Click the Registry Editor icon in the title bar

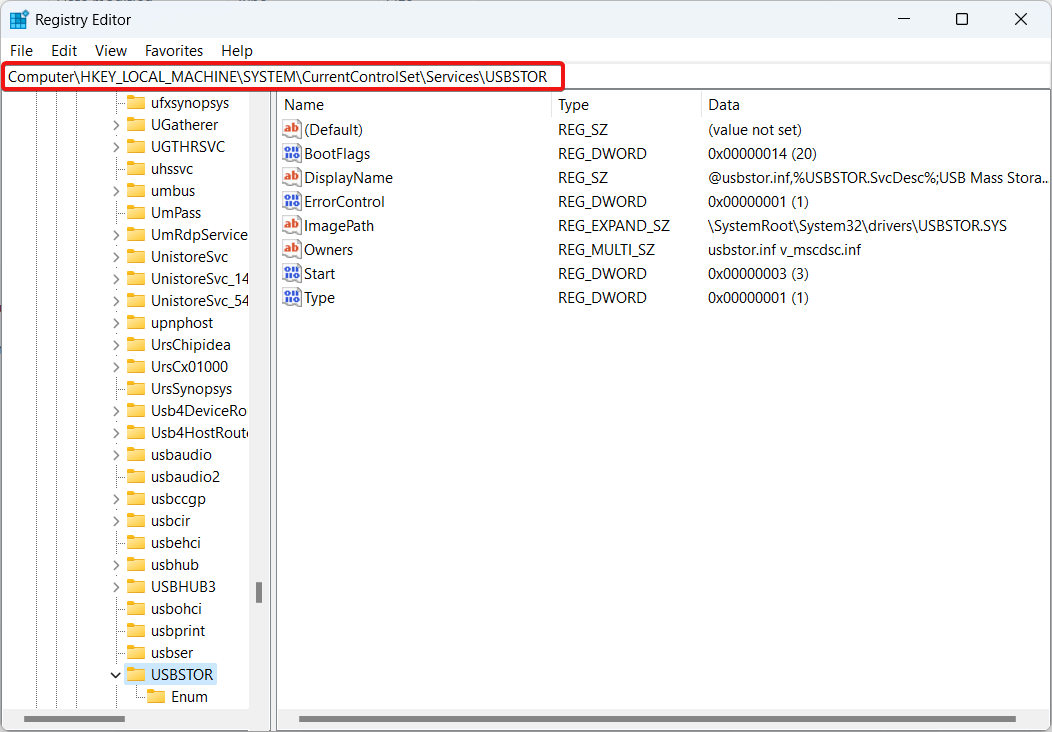point(16,19)
